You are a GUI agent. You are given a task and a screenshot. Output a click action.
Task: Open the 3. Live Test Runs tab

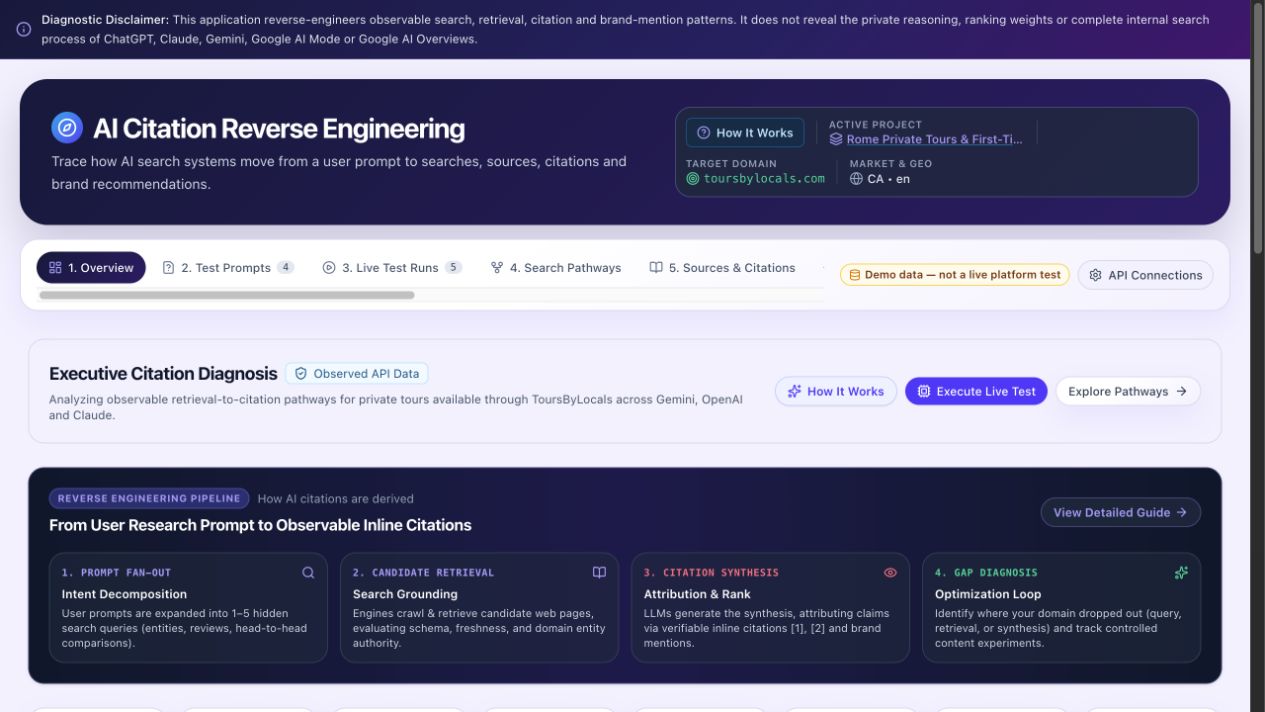(x=392, y=268)
